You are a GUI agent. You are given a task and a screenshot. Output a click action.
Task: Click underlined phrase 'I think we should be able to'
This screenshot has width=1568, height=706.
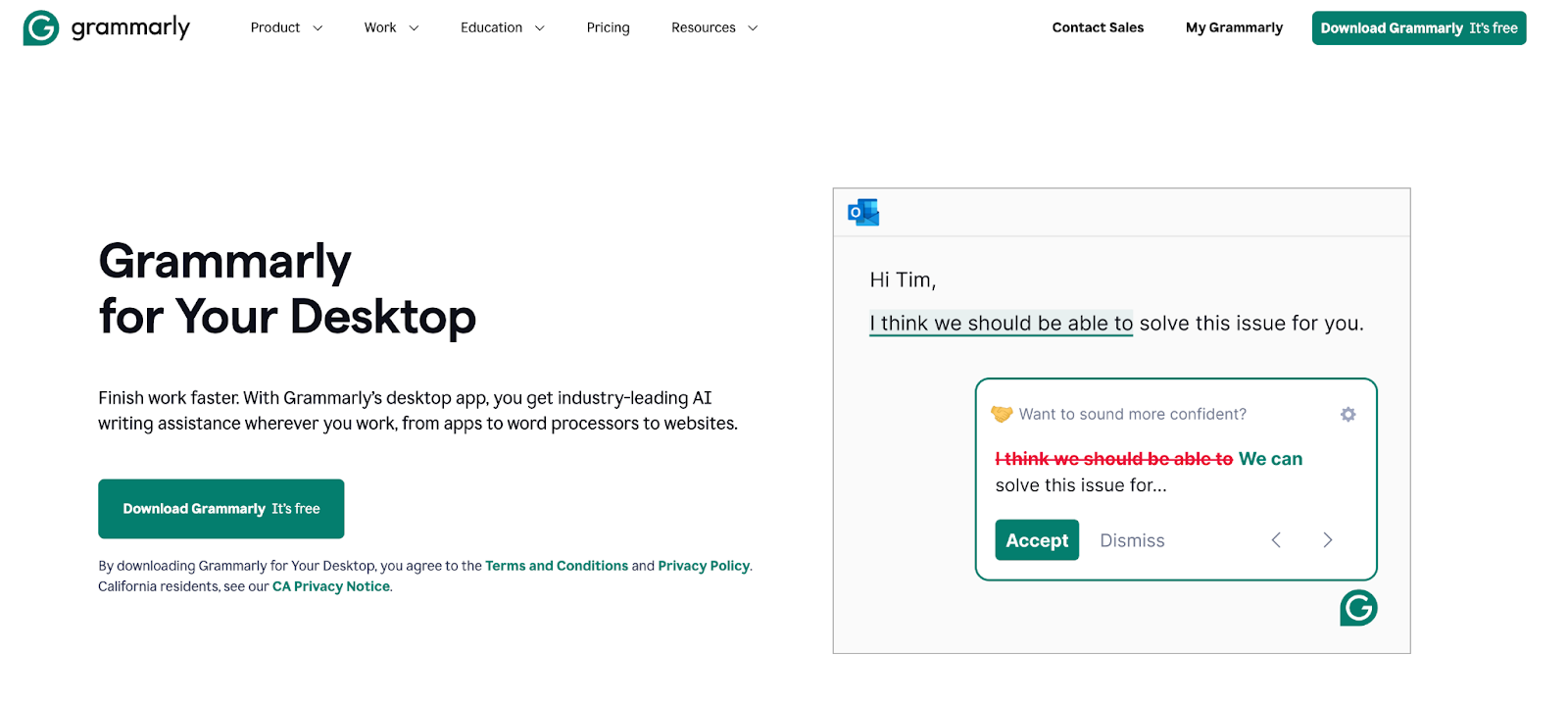[x=1002, y=324]
